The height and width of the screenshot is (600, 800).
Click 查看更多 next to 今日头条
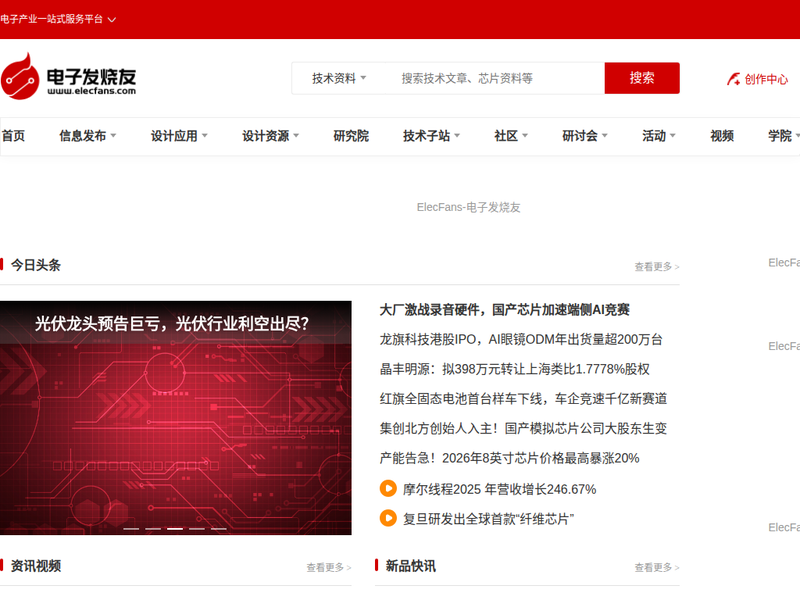(x=656, y=267)
